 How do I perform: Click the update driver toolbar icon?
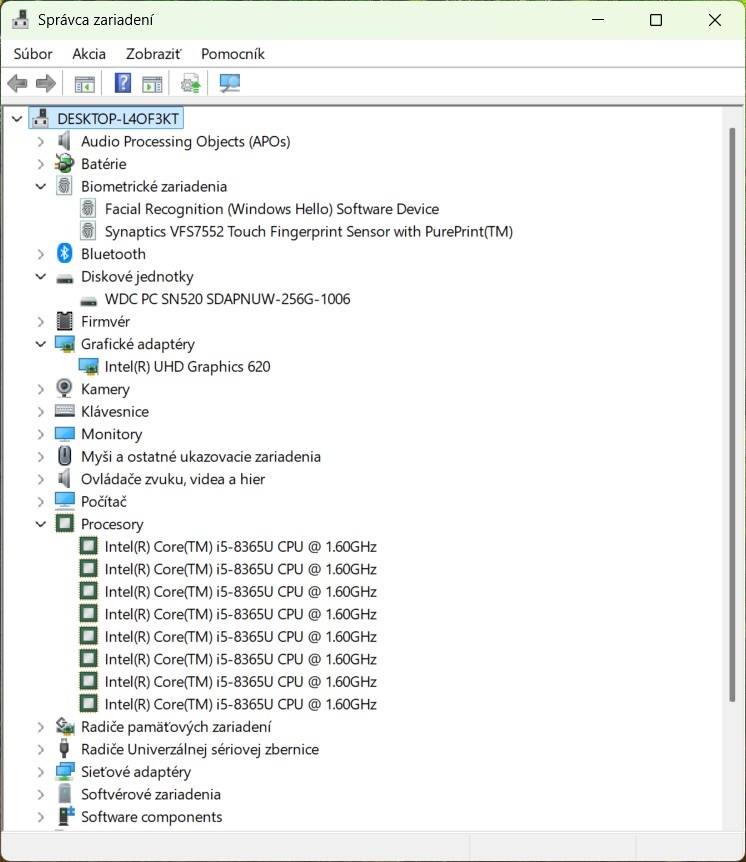[x=190, y=84]
